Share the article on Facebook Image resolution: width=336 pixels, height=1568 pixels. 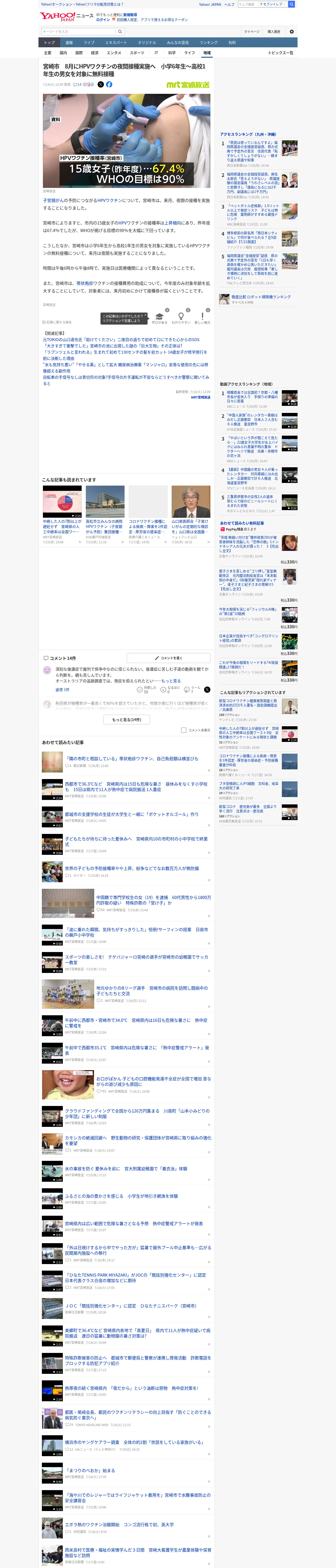point(109,85)
